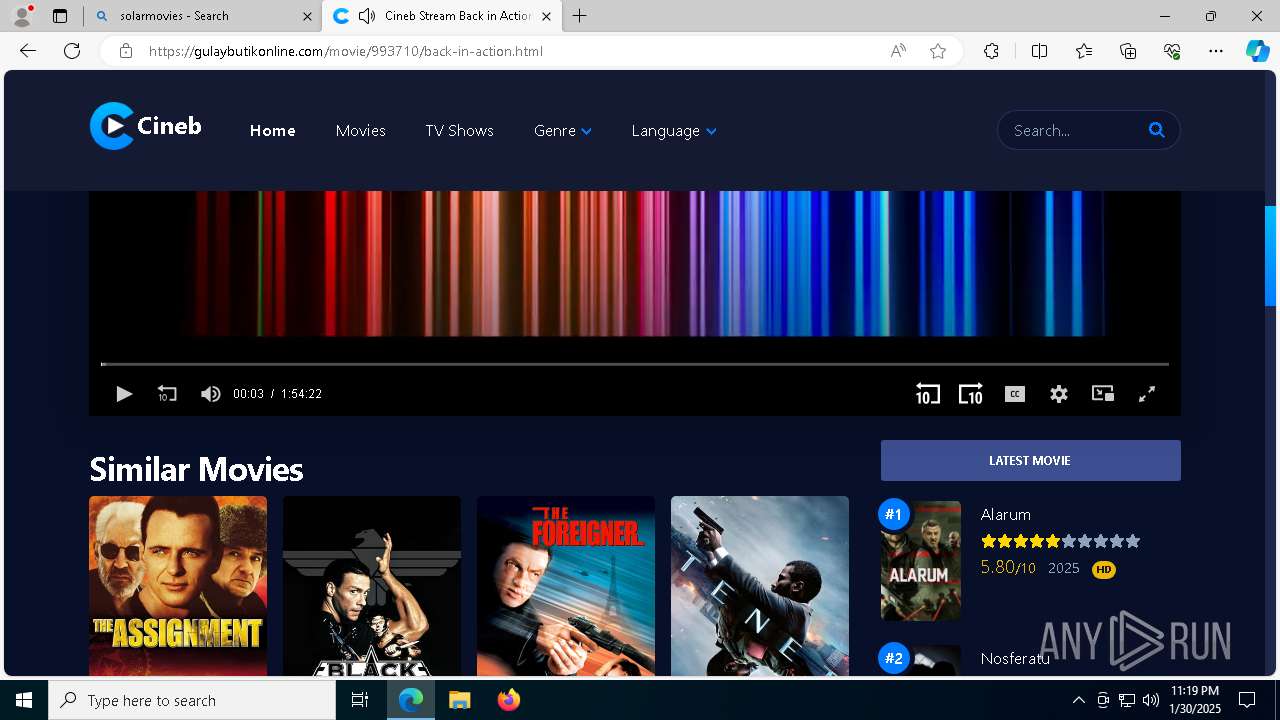Open Task View

pyautogui.click(x=361, y=700)
